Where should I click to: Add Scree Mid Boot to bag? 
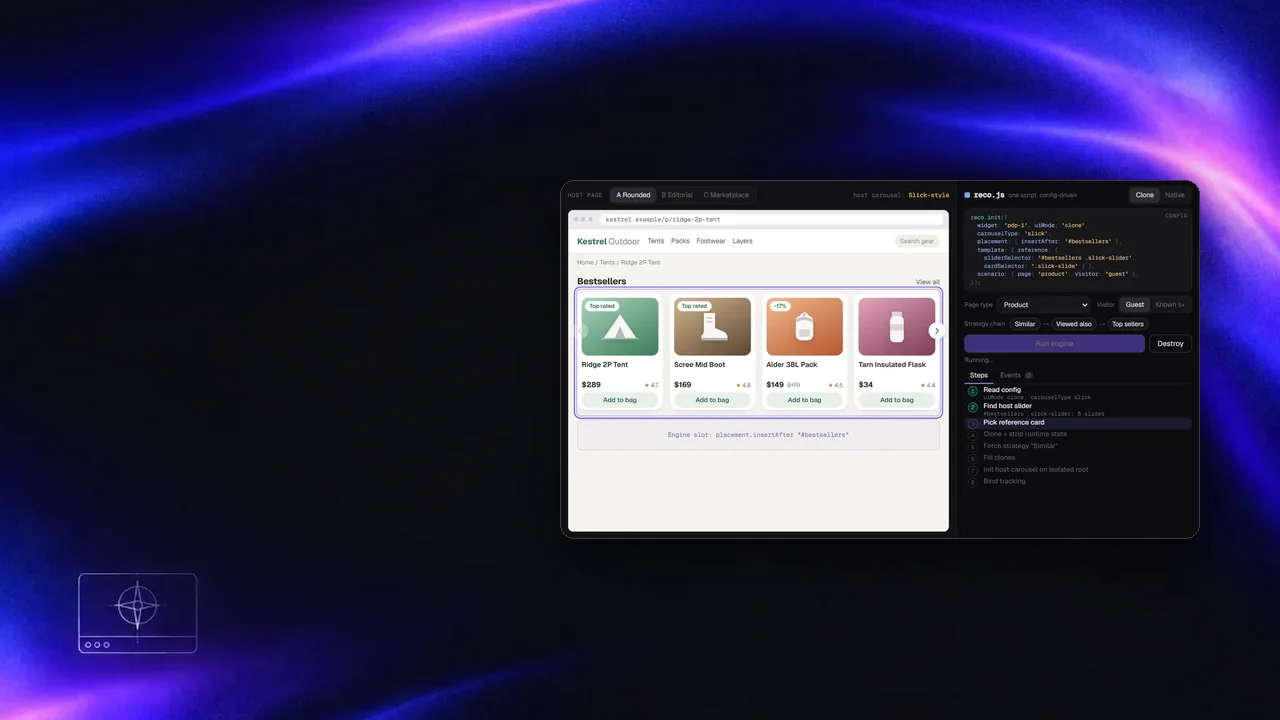pos(712,400)
